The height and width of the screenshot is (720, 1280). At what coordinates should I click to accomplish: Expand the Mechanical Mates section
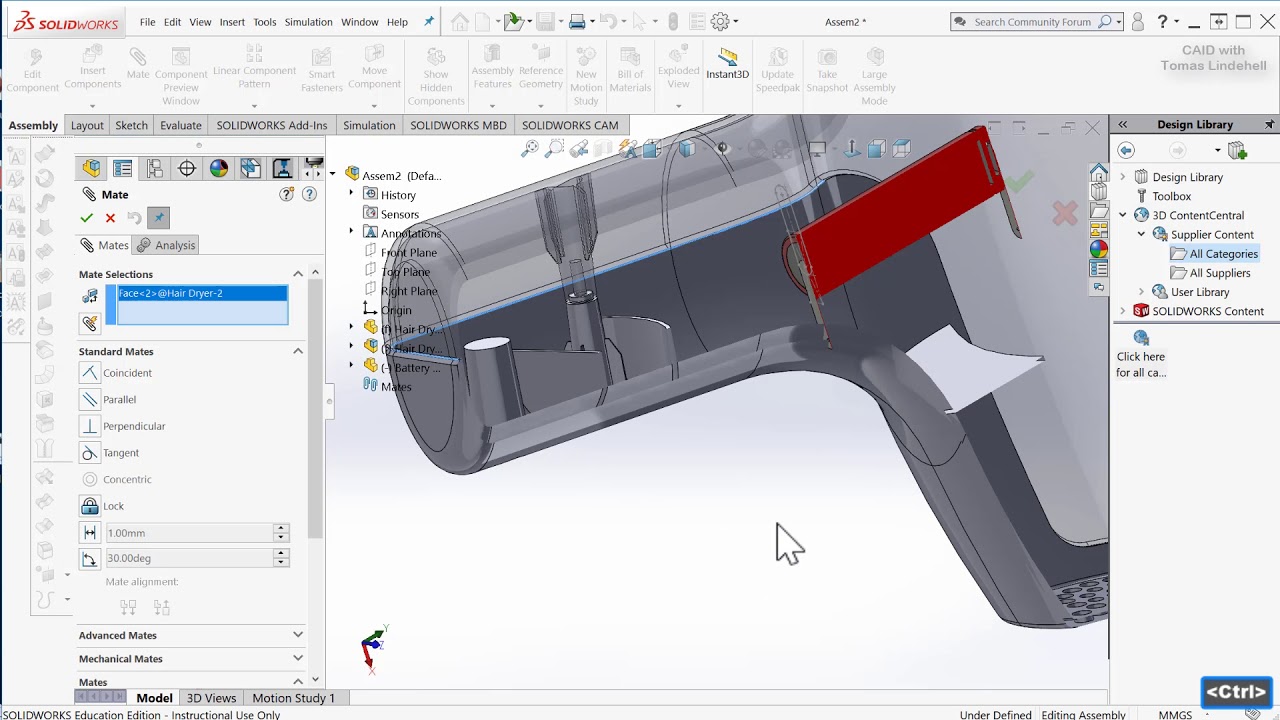click(298, 658)
